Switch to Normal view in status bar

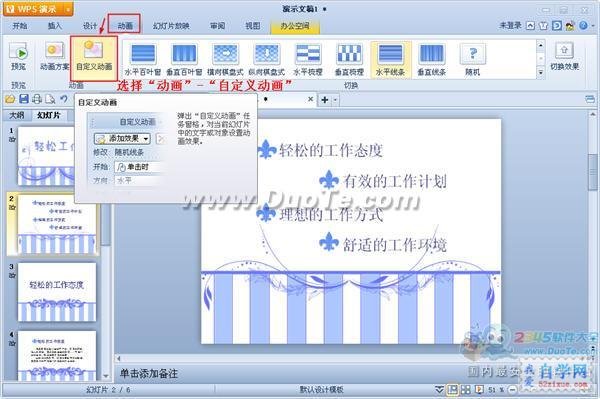click(453, 390)
